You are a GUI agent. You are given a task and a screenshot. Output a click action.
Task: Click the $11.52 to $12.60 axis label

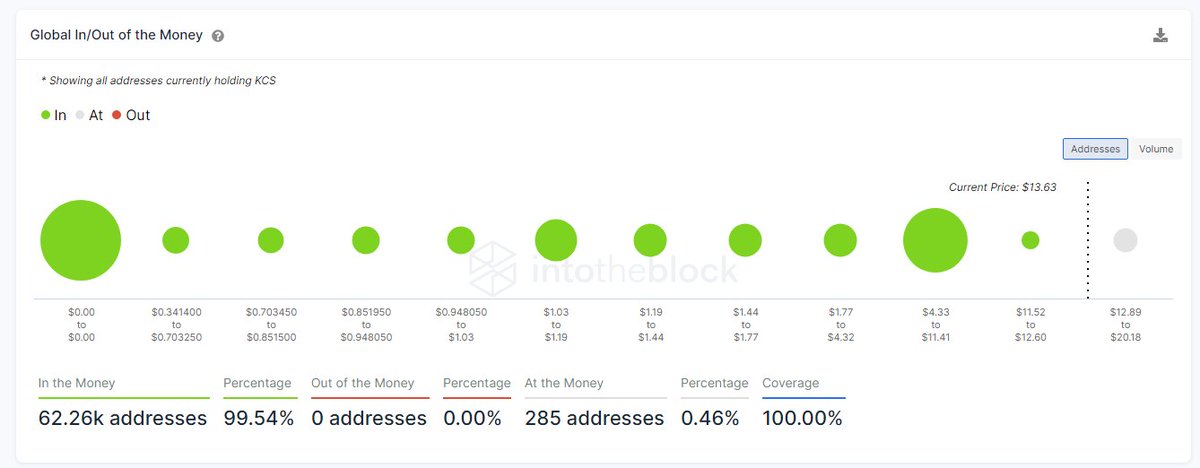1030,325
